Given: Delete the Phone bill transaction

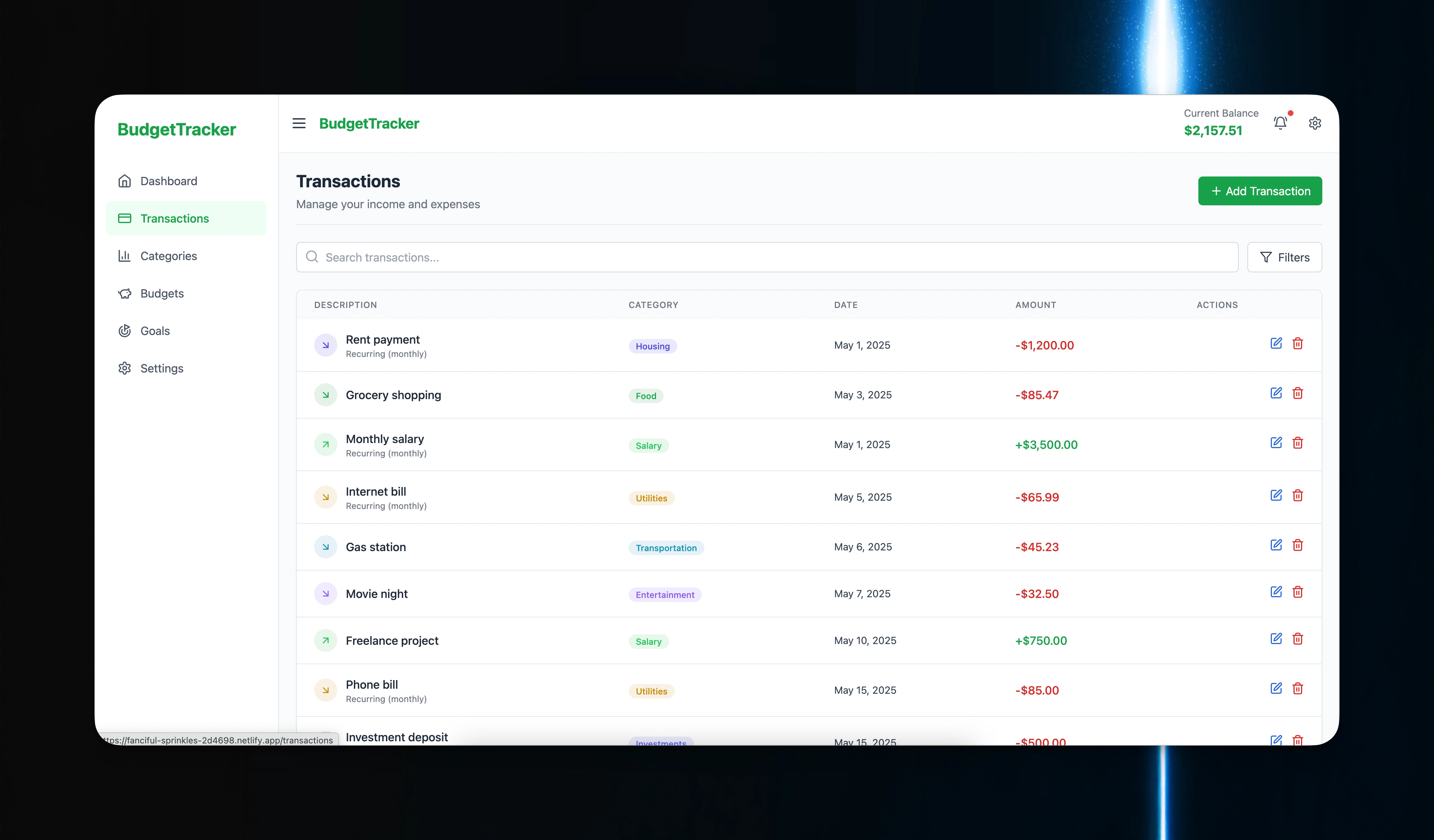Looking at the screenshot, I should click(x=1297, y=688).
